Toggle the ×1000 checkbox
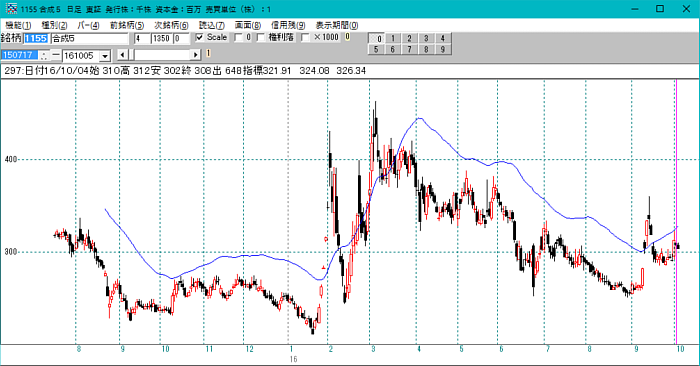 [305, 37]
